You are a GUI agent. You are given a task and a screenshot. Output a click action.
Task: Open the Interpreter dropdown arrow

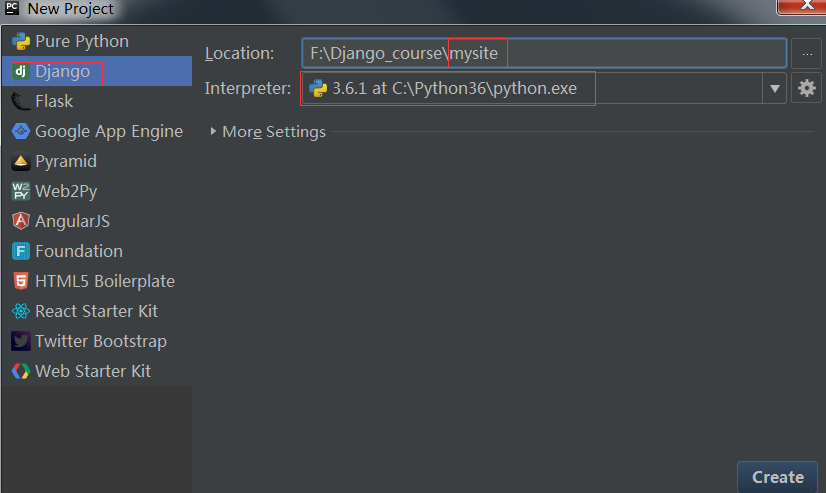(775, 88)
